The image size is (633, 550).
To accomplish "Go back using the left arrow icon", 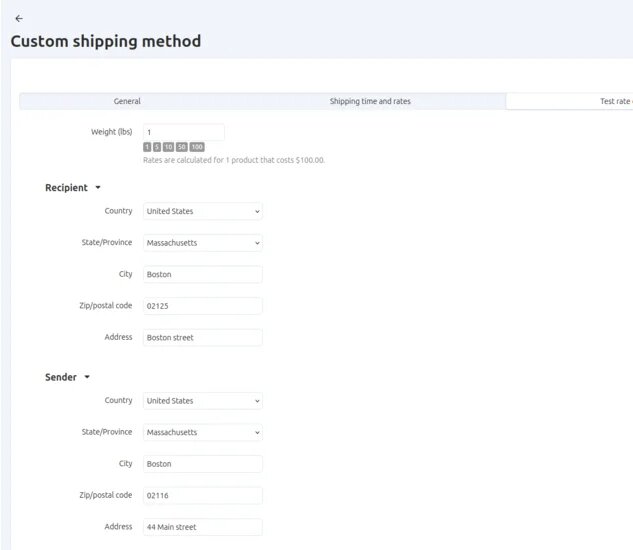I will tap(19, 19).
